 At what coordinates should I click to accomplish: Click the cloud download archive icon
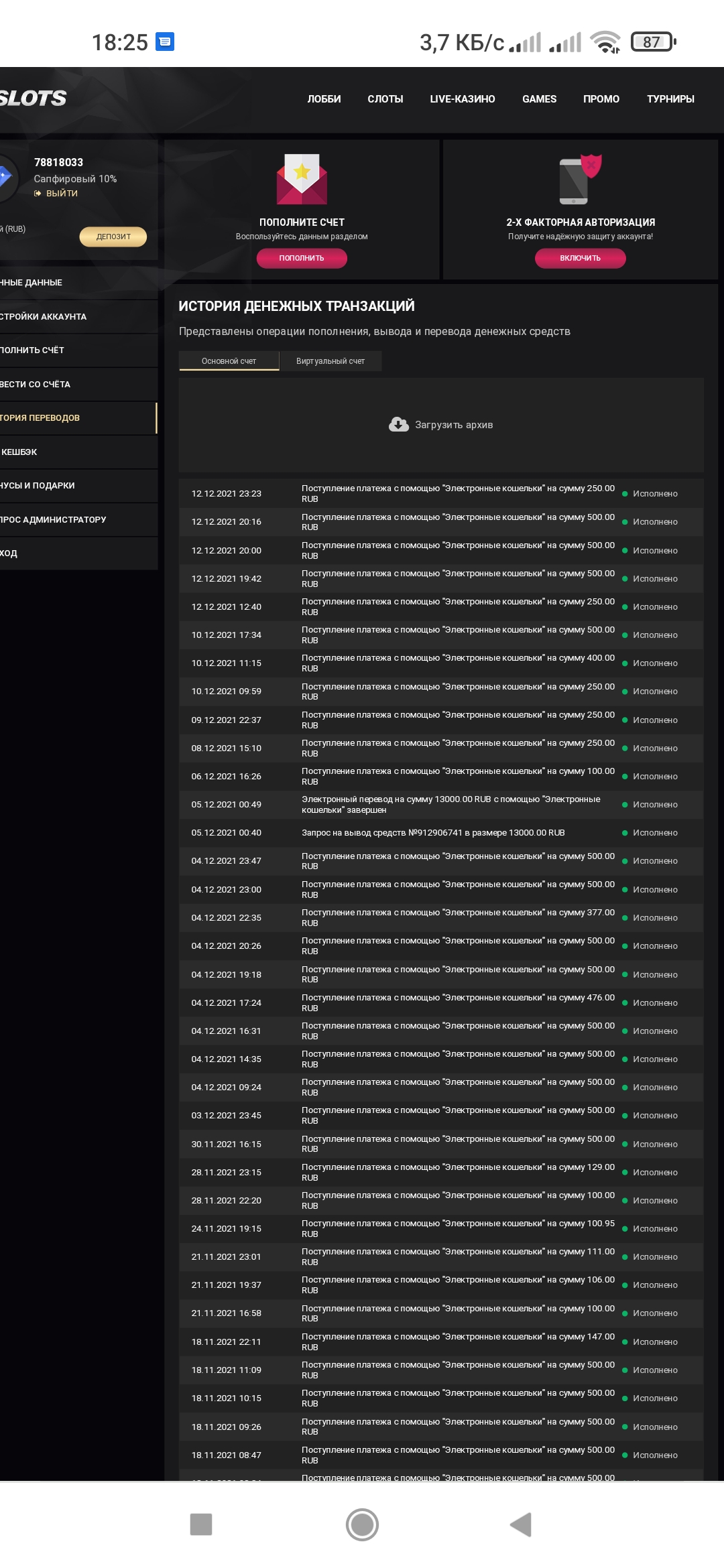coord(399,425)
